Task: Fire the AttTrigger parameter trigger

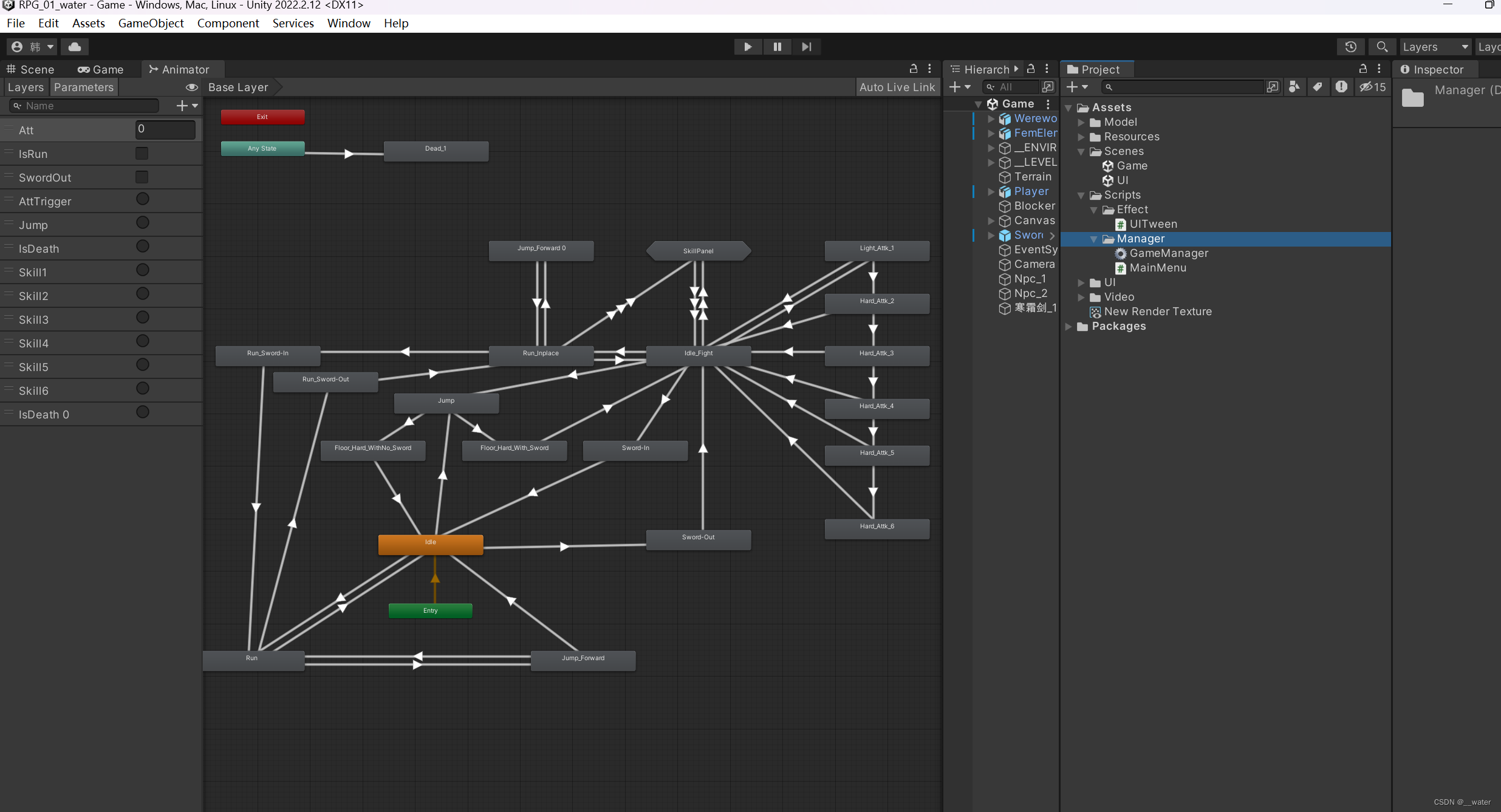Action: tap(143, 199)
